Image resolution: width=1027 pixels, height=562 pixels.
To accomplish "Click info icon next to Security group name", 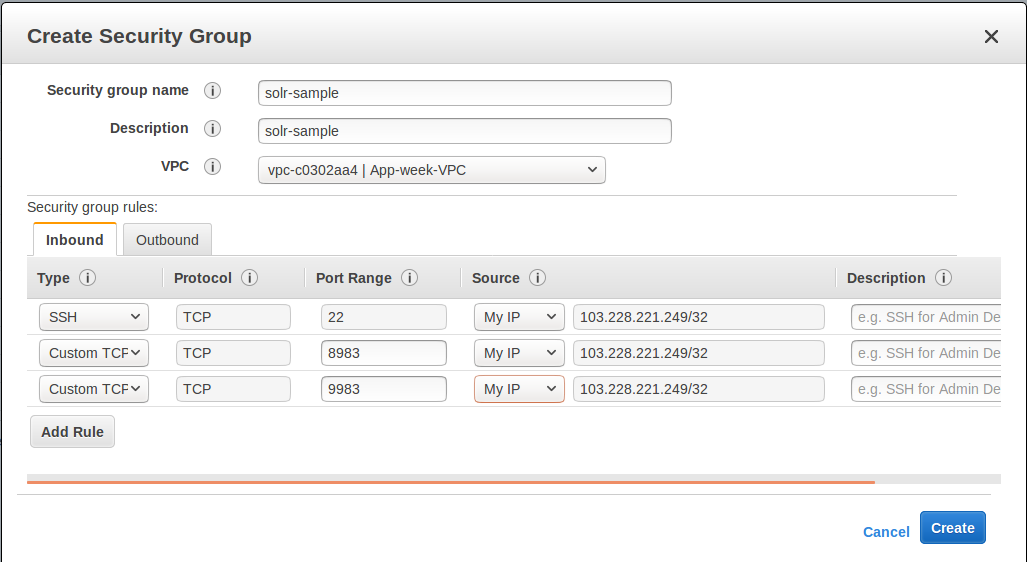I will pos(212,91).
